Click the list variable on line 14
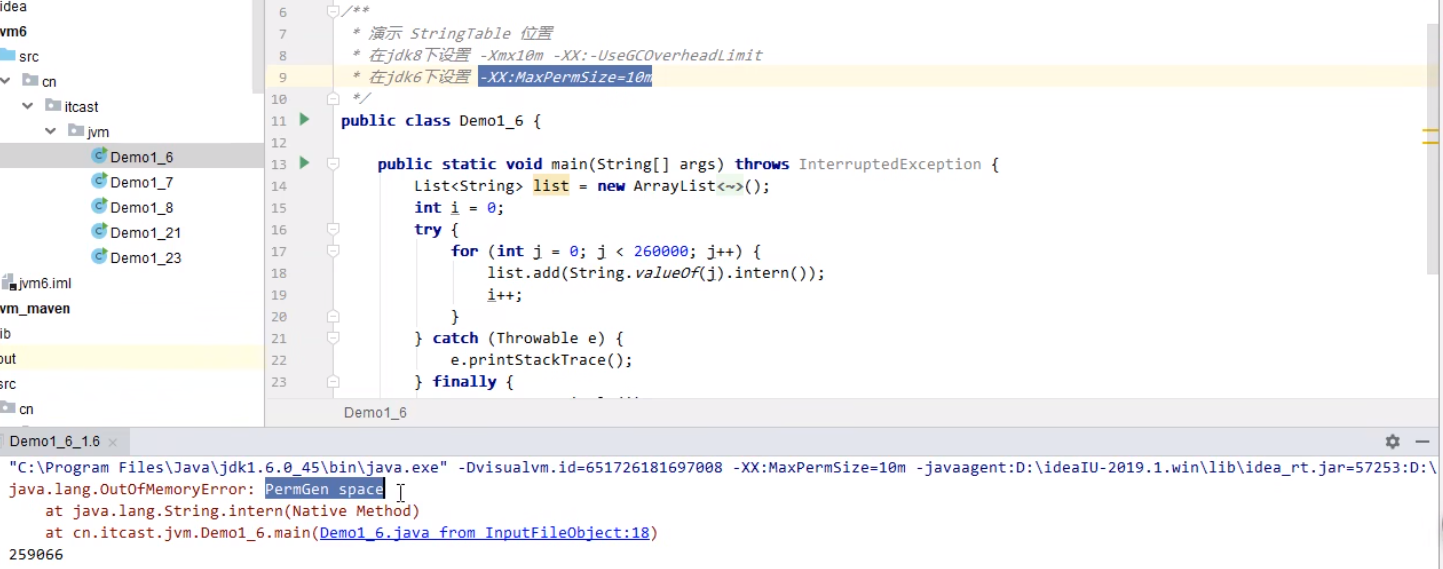This screenshot has height=569, width=1443. click(551, 186)
